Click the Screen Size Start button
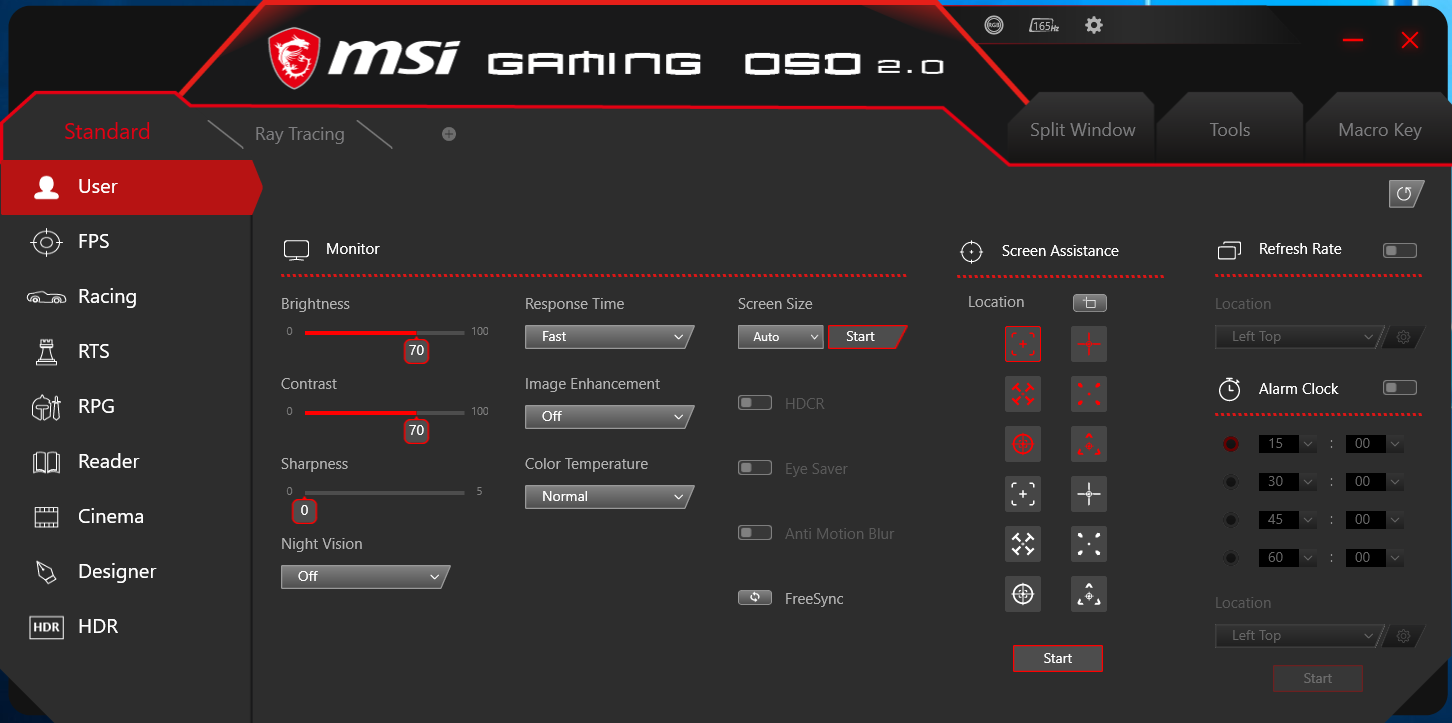Viewport: 1452px width, 723px height. click(x=866, y=337)
